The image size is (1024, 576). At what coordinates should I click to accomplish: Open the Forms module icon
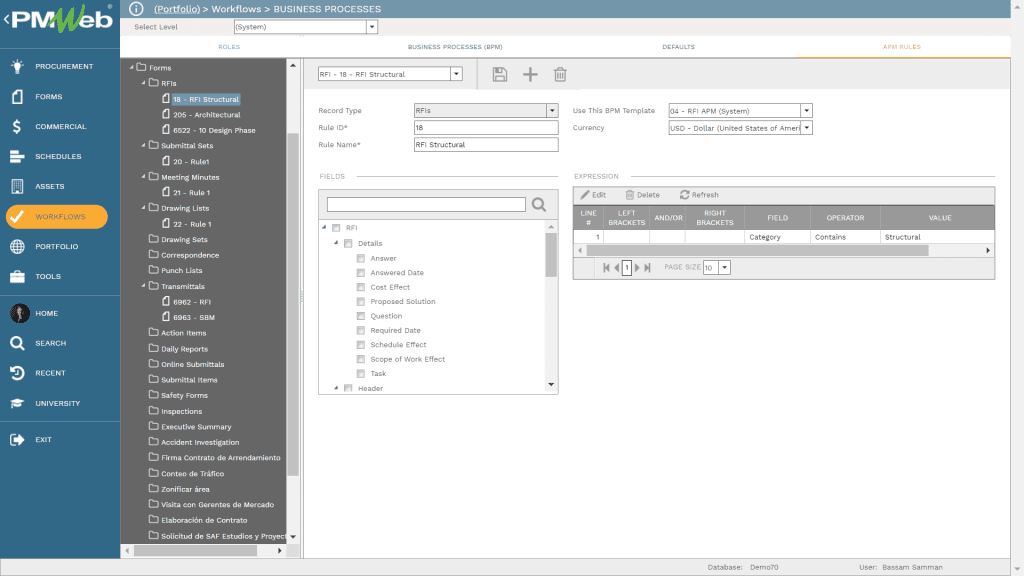pos(18,96)
